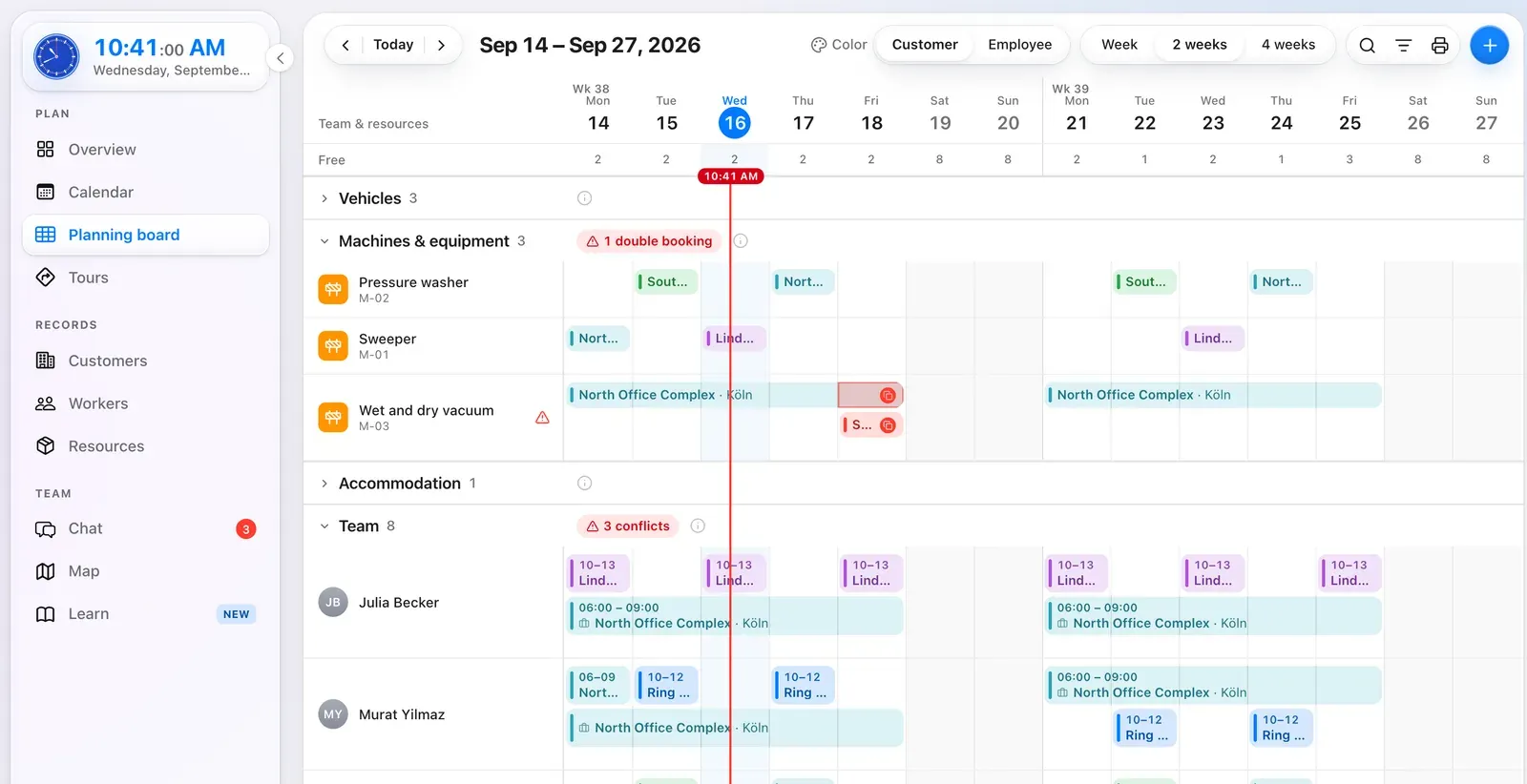
Task: Open Tours in the sidebar
Action: pos(145,278)
